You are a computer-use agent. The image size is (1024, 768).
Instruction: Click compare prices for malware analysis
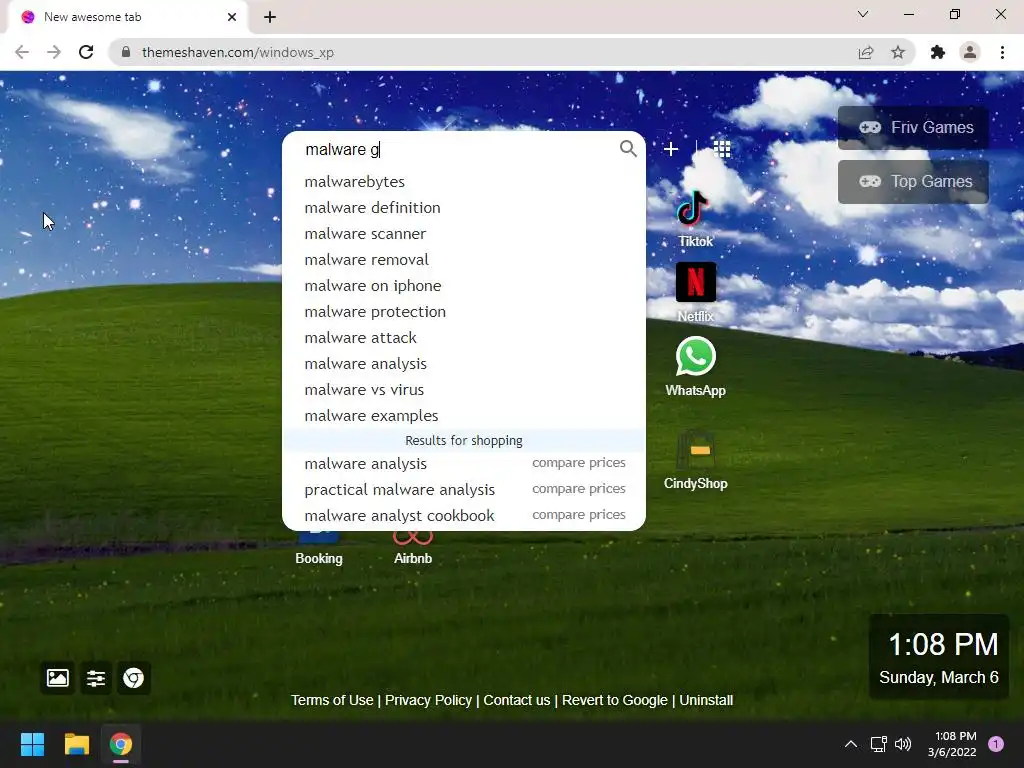pyautogui.click(x=579, y=462)
